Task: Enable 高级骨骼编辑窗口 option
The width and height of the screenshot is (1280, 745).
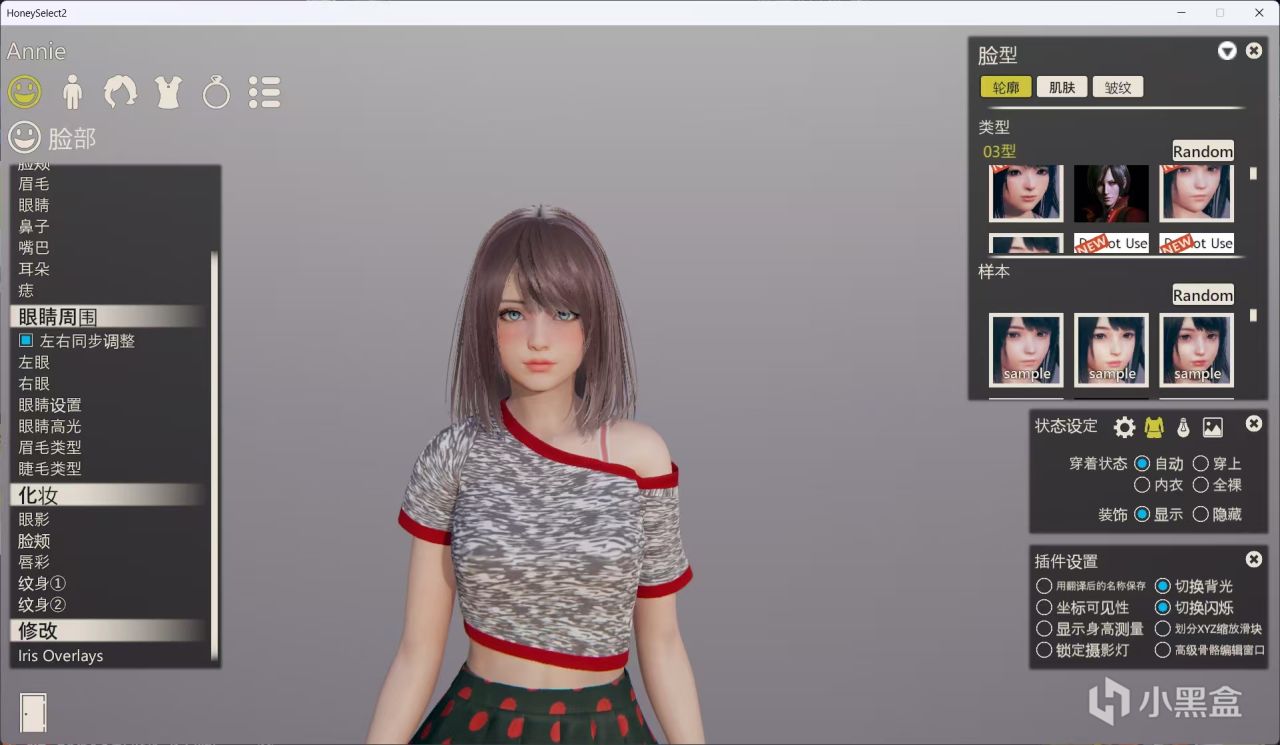Action: coord(1163,650)
